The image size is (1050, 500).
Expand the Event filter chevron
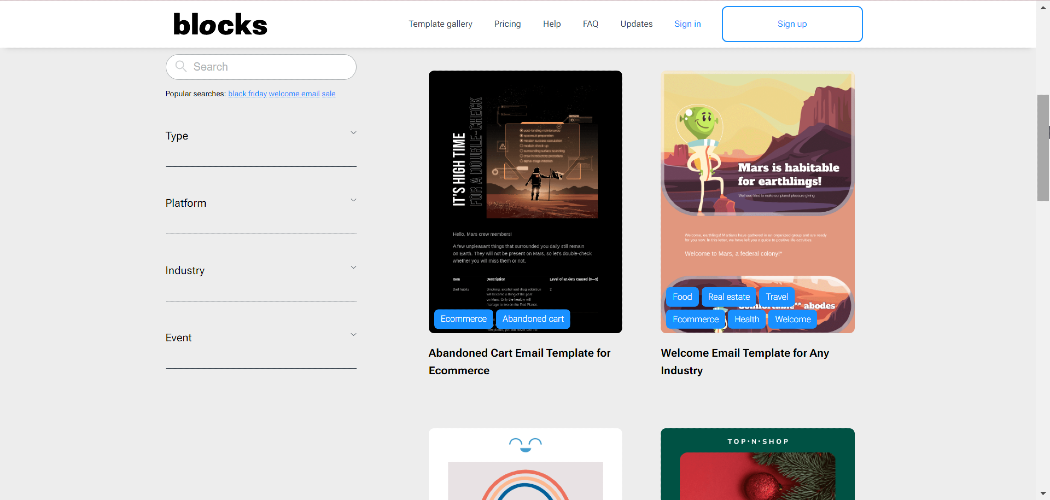pyautogui.click(x=354, y=334)
